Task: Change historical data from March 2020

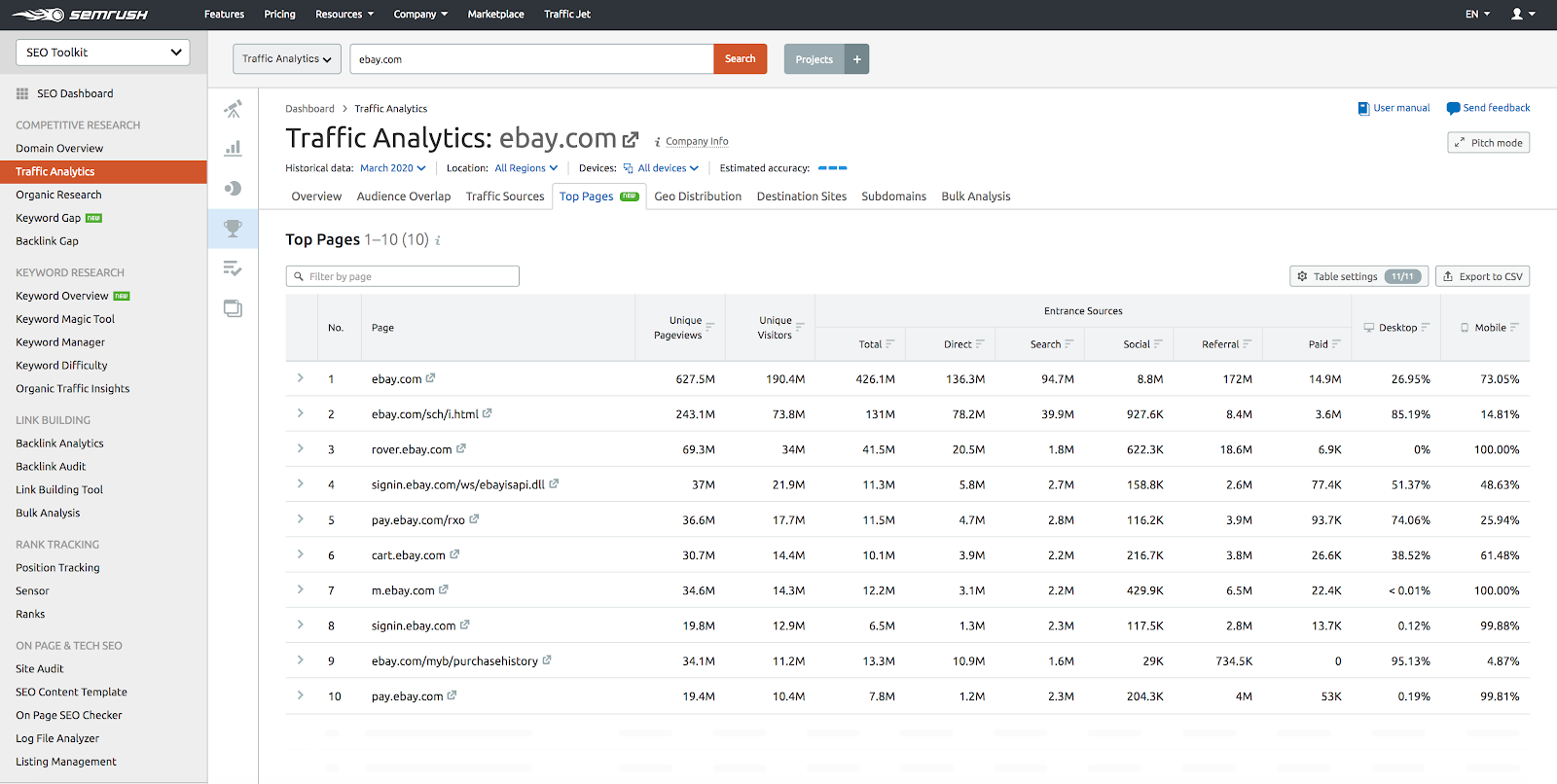Action: [393, 168]
